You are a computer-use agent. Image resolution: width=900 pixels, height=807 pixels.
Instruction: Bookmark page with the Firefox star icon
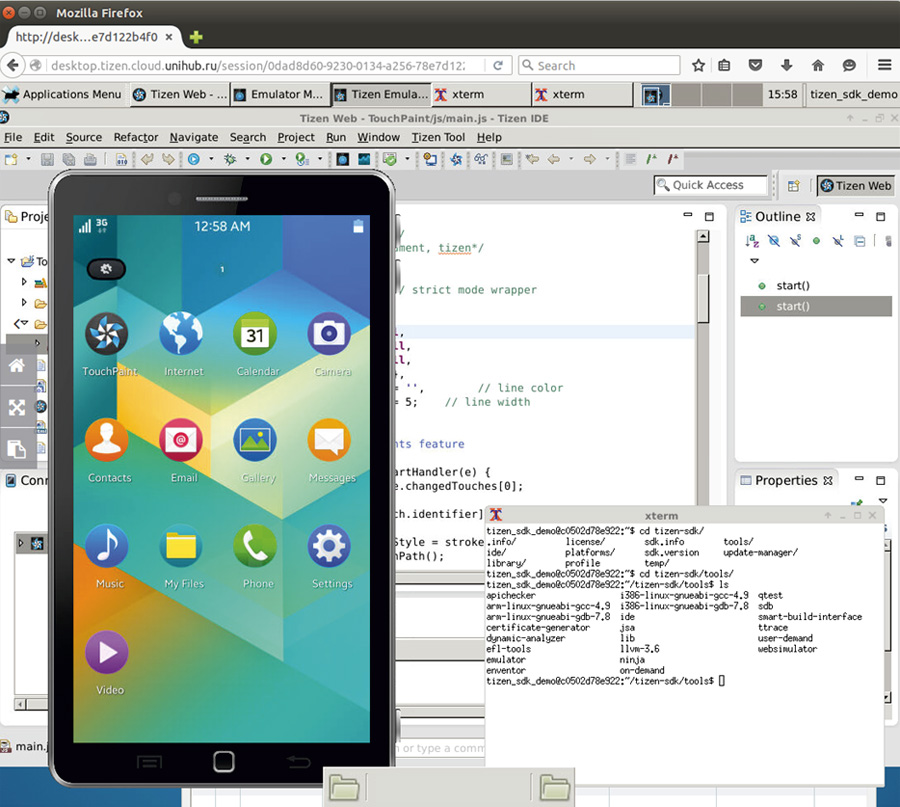point(698,65)
